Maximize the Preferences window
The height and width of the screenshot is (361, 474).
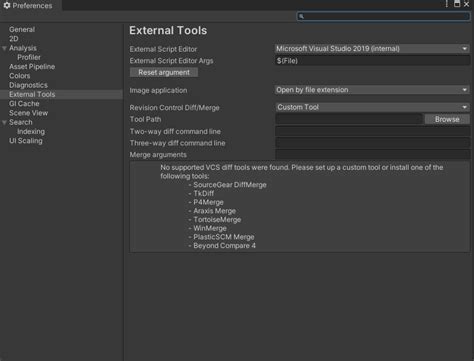pos(457,4)
